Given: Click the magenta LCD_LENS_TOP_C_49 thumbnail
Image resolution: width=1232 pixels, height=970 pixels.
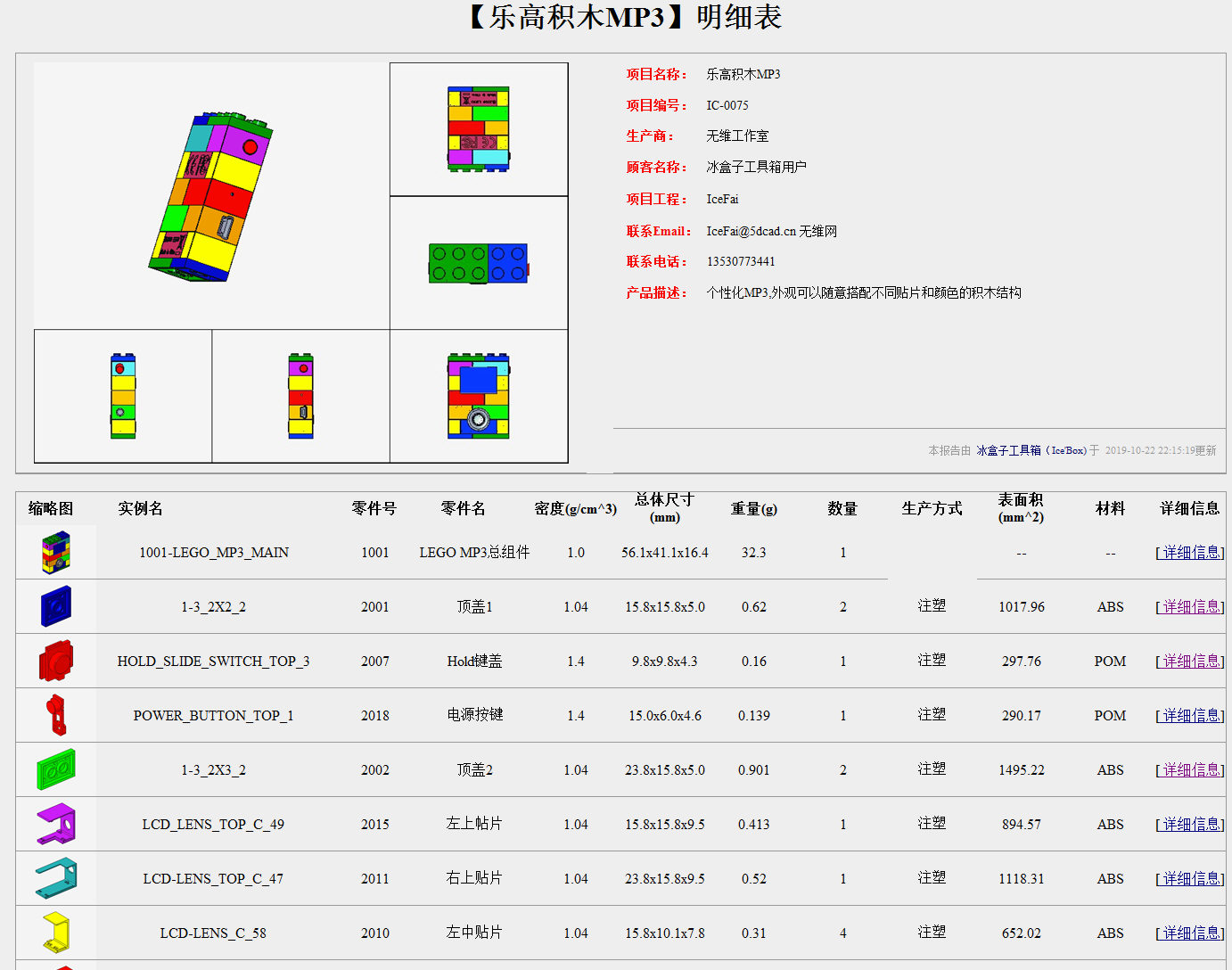Looking at the screenshot, I should coord(55,824).
